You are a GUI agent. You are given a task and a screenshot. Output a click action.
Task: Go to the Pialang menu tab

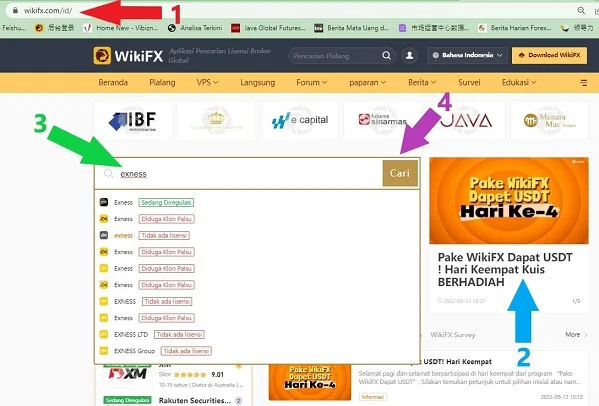(162, 82)
